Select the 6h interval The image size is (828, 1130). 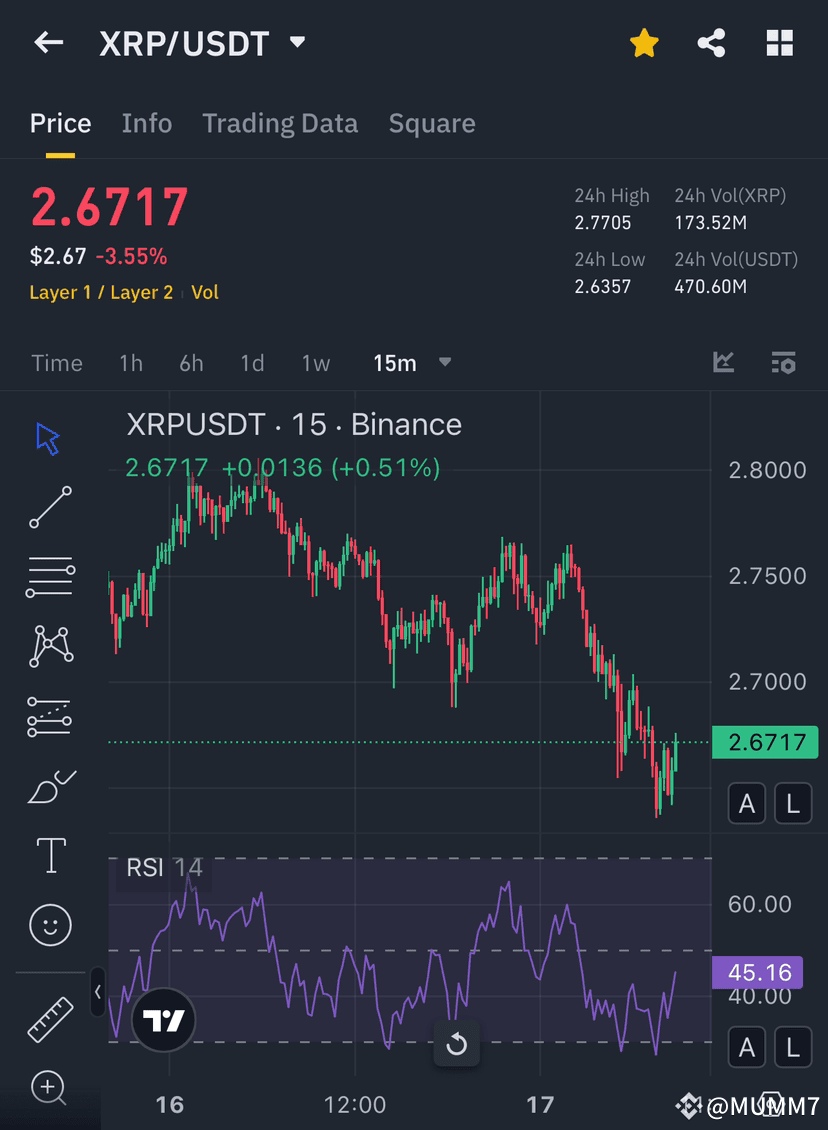[191, 362]
